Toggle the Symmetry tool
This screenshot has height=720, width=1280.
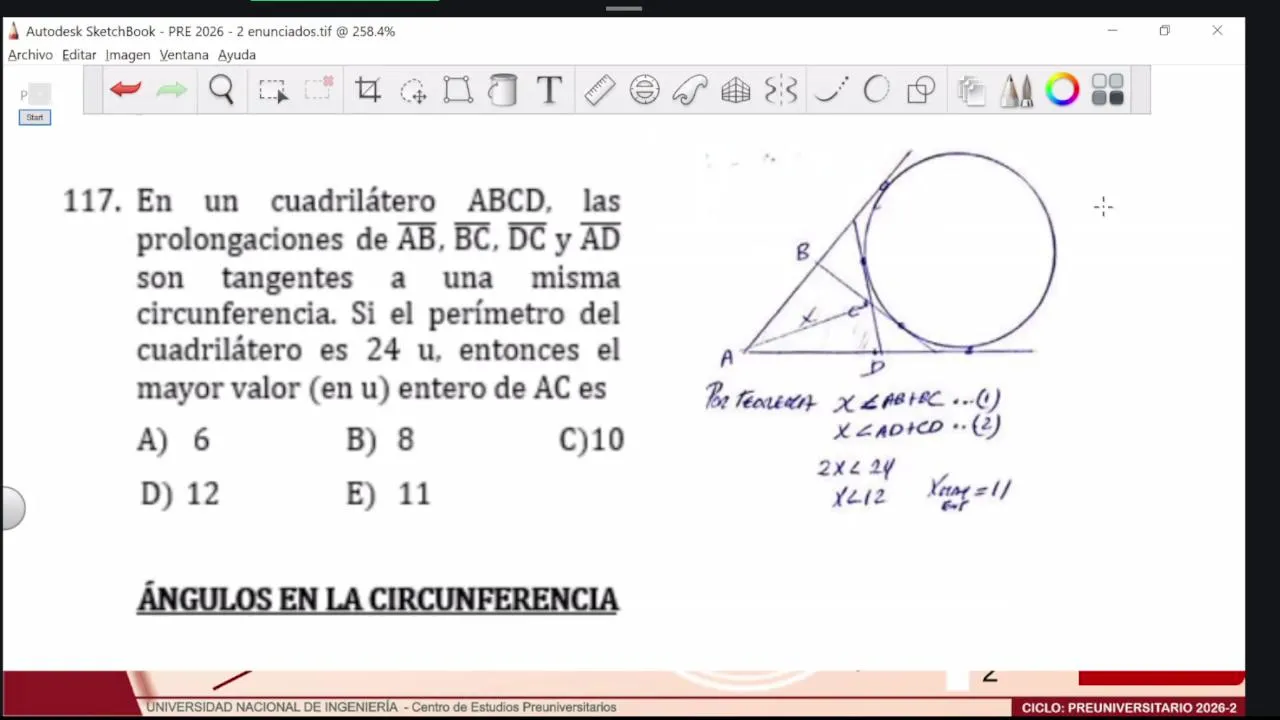(781, 90)
